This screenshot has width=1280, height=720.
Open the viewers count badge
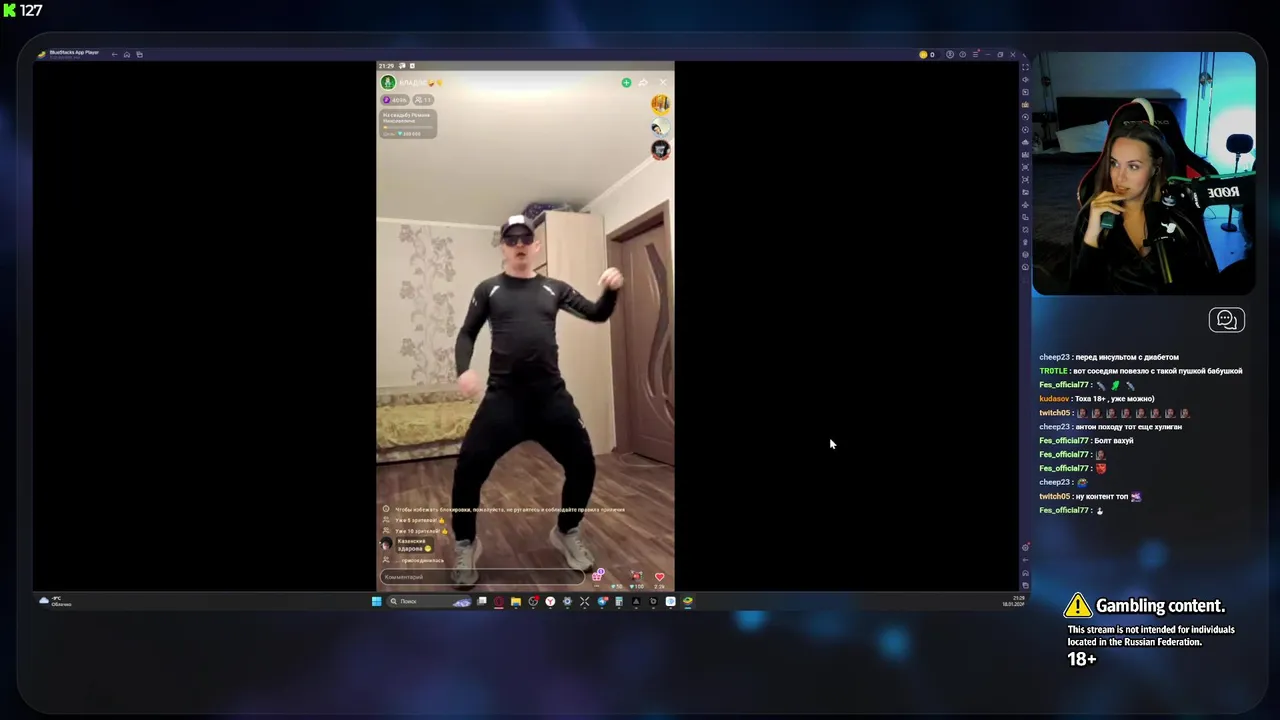click(x=423, y=100)
